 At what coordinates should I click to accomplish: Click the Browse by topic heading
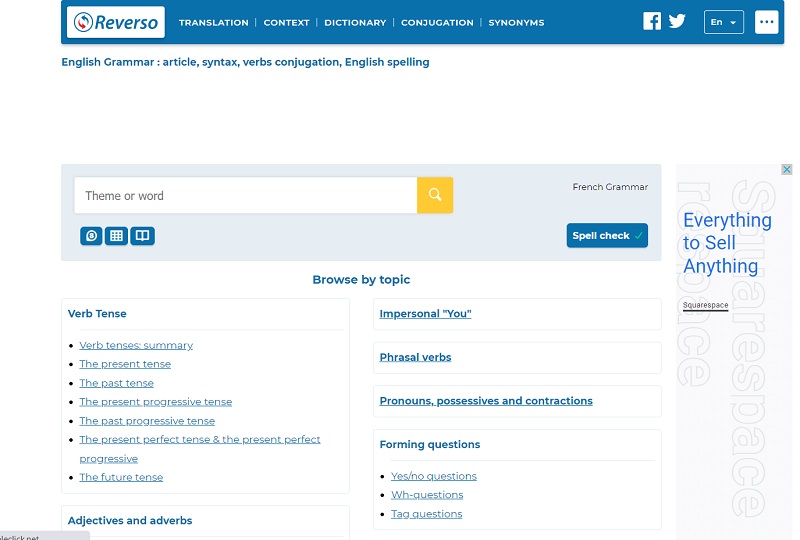coord(361,280)
